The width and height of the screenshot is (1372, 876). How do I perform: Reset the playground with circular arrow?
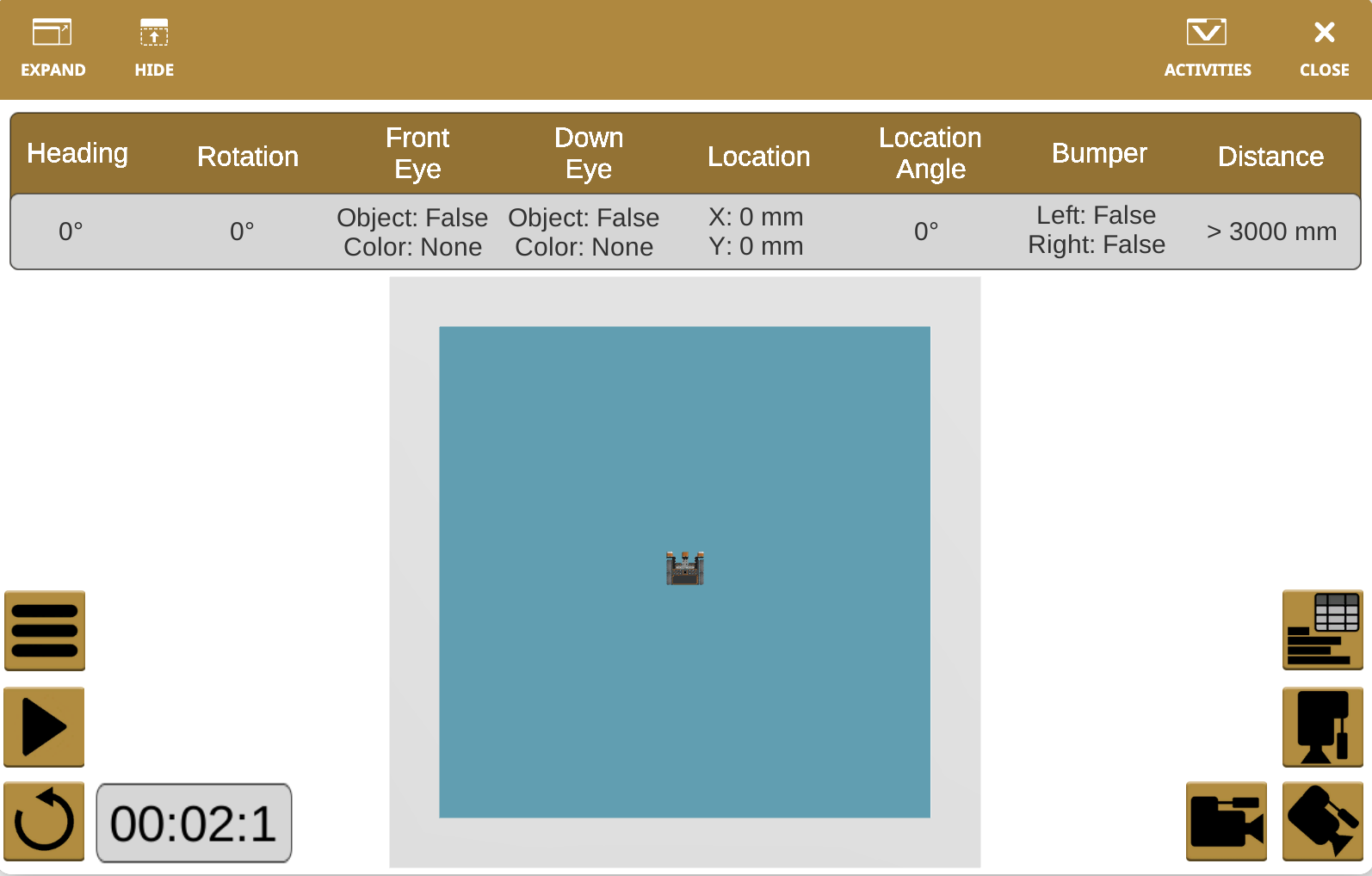(x=45, y=822)
